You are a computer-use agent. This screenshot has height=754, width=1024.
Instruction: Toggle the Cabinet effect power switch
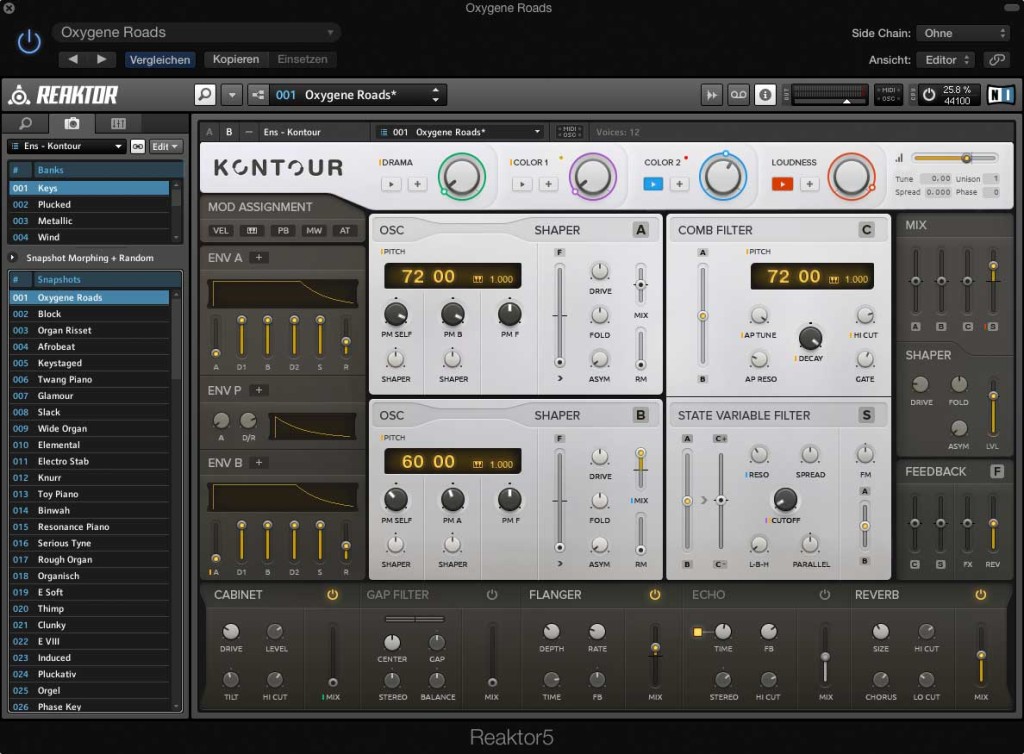click(x=330, y=594)
